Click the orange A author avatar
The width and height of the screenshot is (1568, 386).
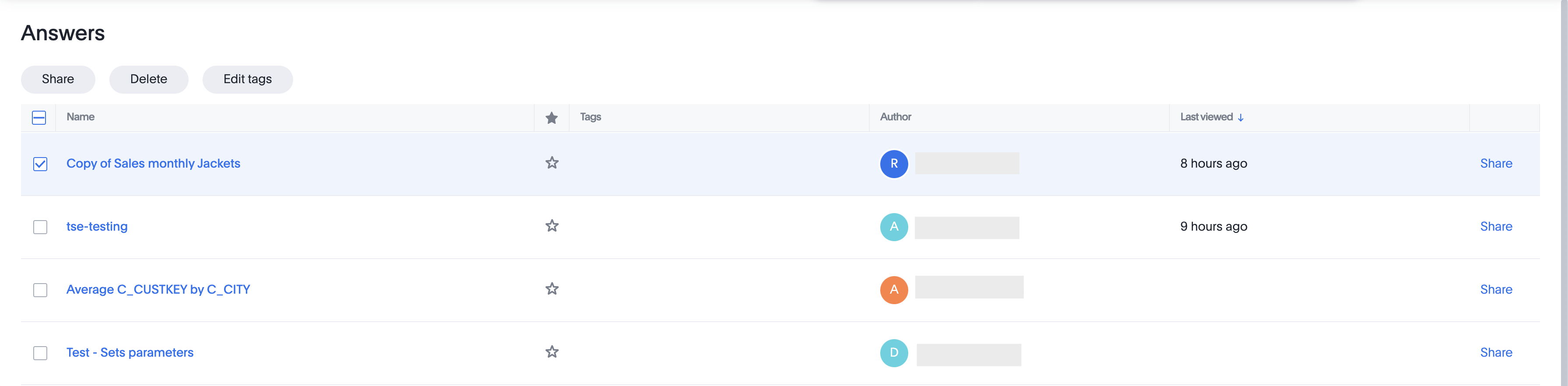click(893, 290)
